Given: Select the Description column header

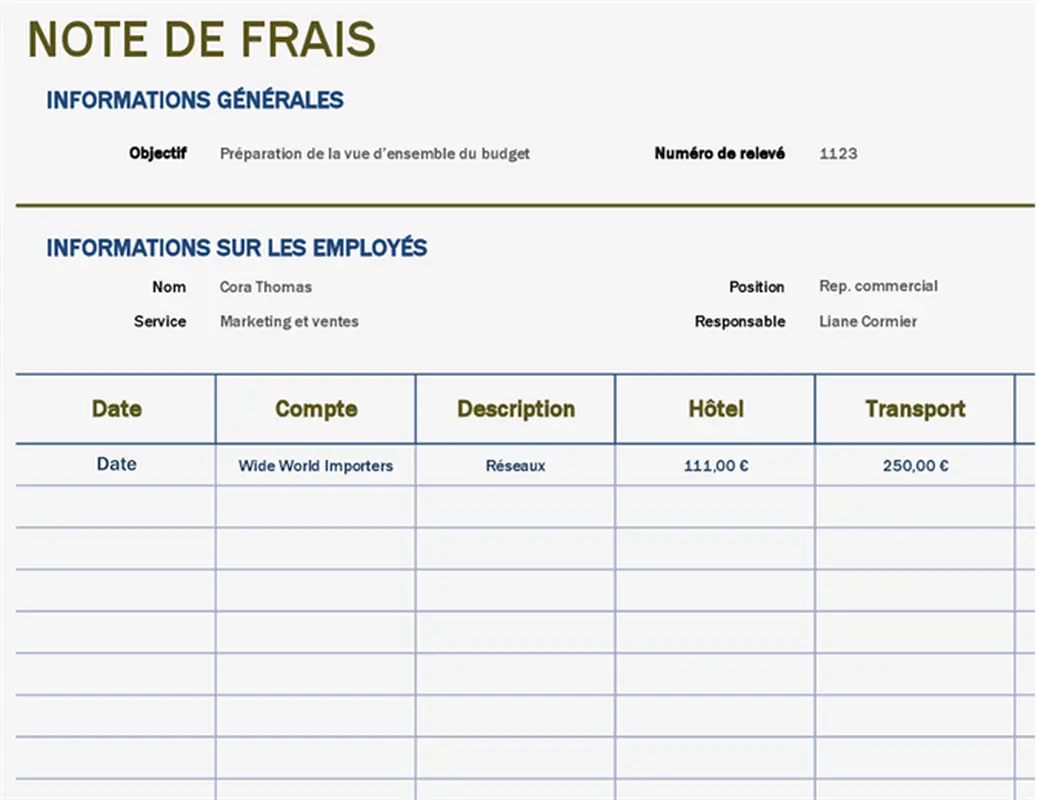Looking at the screenshot, I should pos(515,409).
